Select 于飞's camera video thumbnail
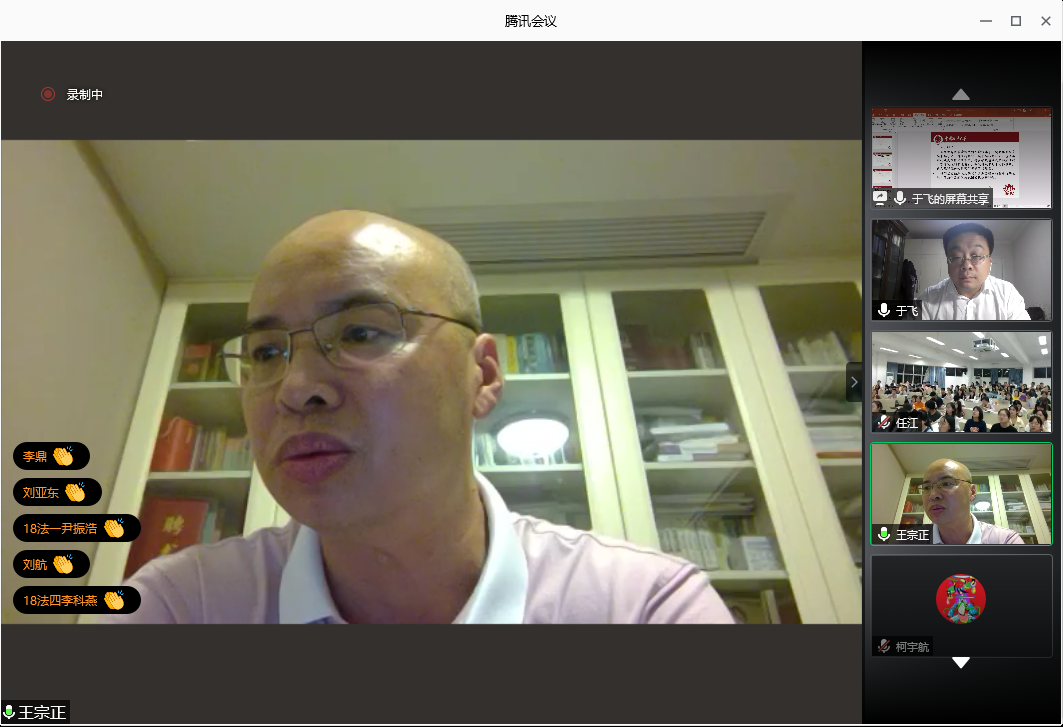1063x727 pixels. coord(961,268)
